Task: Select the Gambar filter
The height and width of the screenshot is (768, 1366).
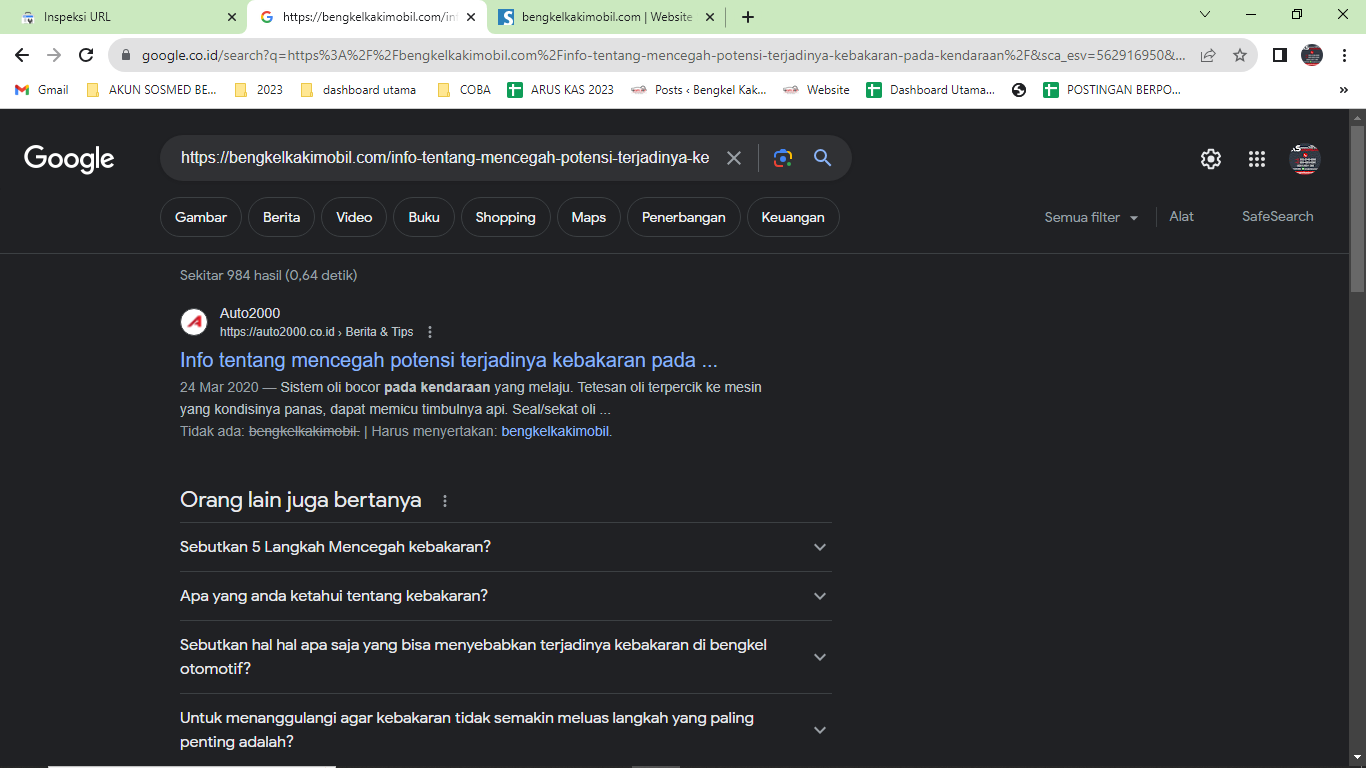Action: (201, 217)
